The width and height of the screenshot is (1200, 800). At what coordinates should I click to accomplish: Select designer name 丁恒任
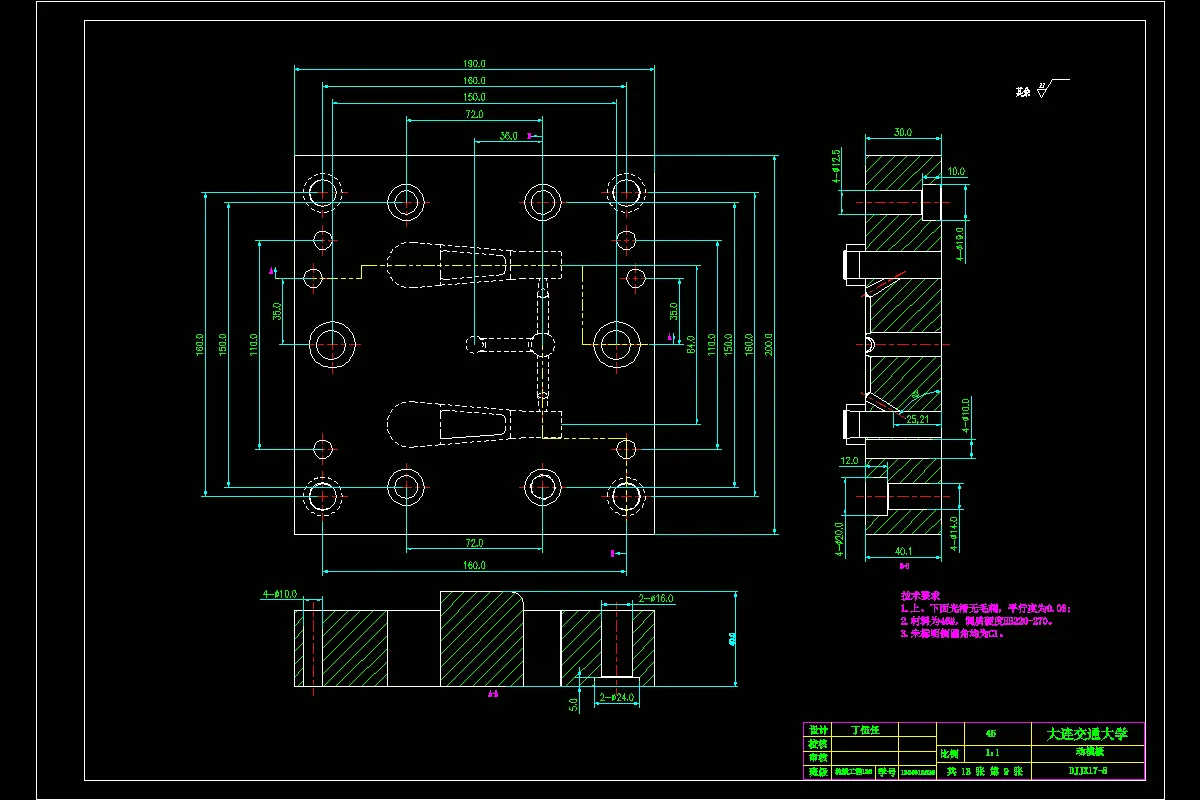(x=864, y=730)
